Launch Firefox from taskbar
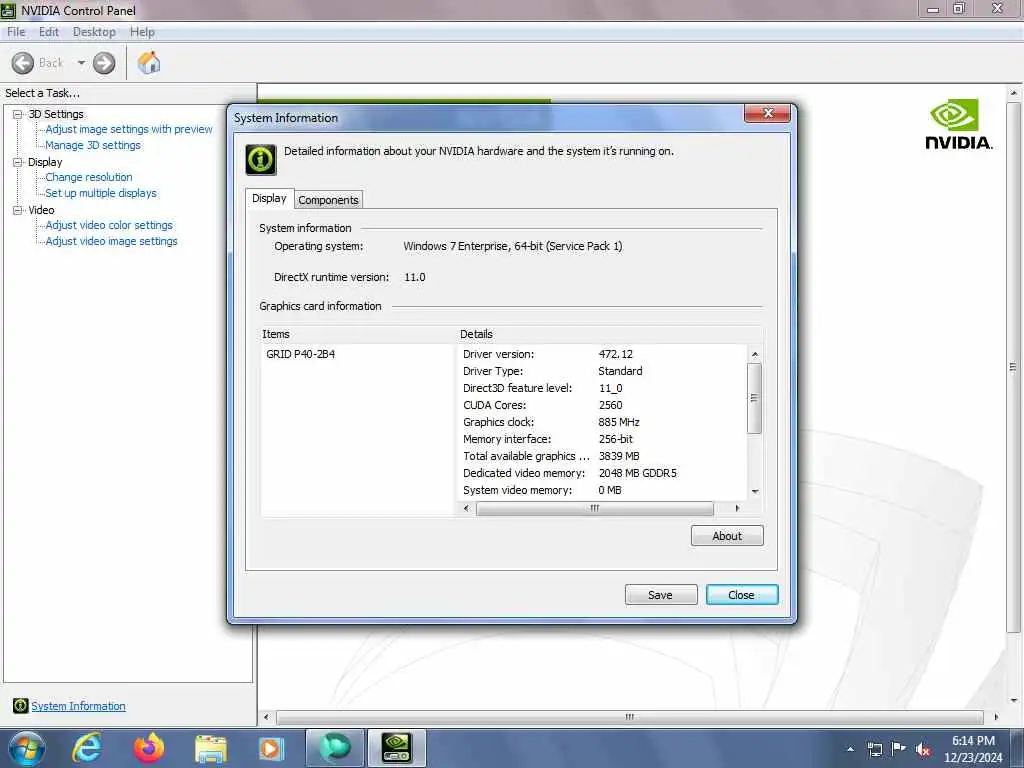1024x768 pixels. [x=149, y=748]
